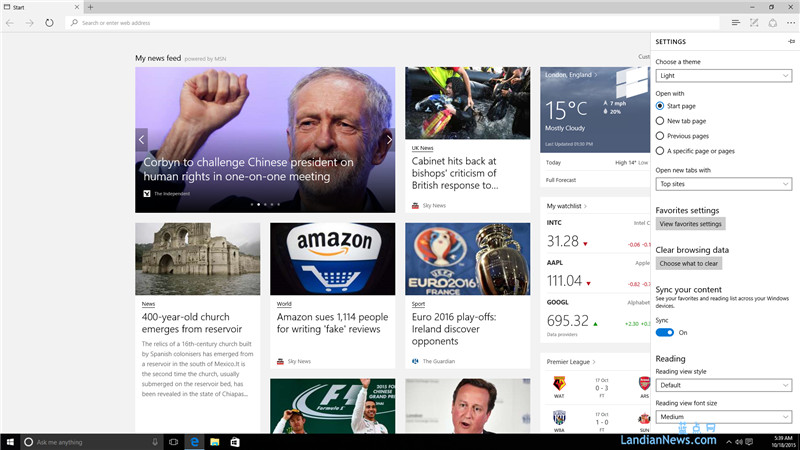
Task: Click the Sport category label
Action: [418, 304]
